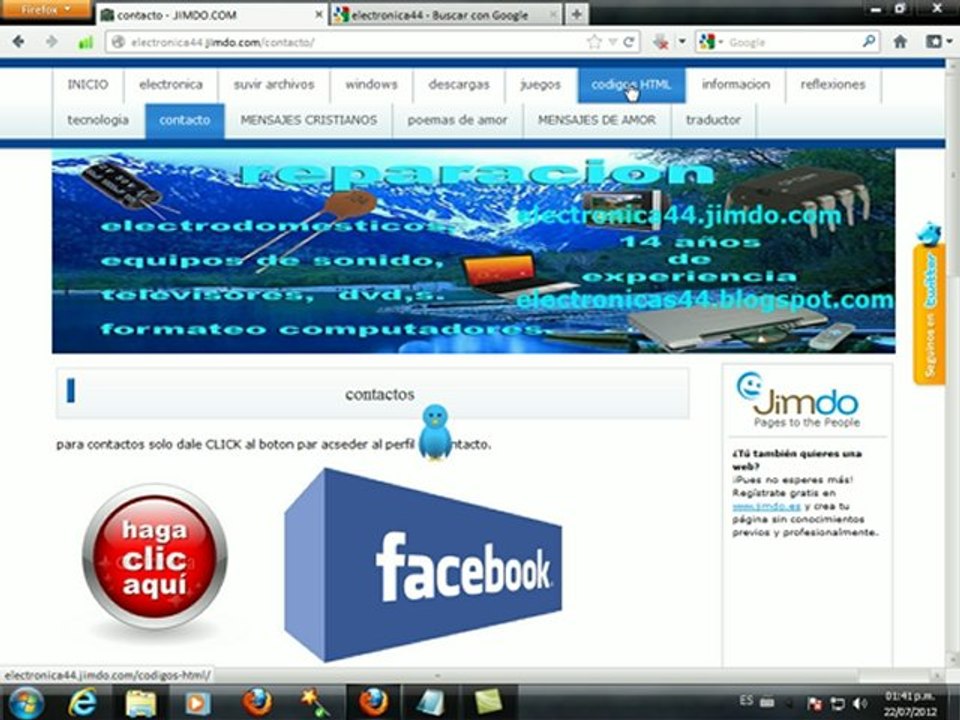Click the horizontal scrollbar at page bottom
This screenshot has height=720, width=960.
473,676
